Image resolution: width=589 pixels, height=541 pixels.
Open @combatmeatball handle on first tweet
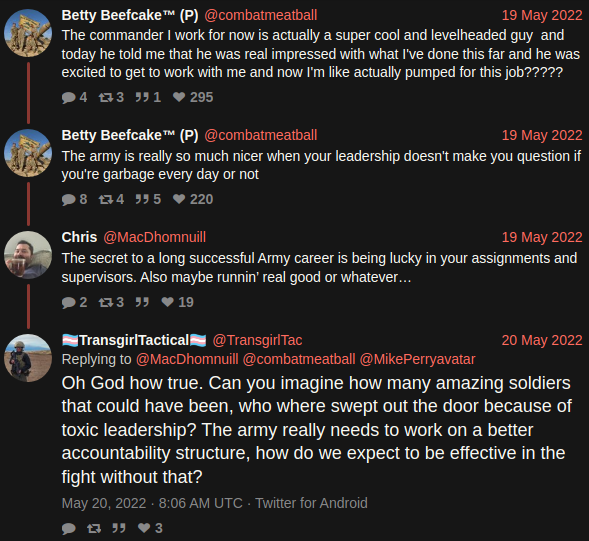click(261, 15)
